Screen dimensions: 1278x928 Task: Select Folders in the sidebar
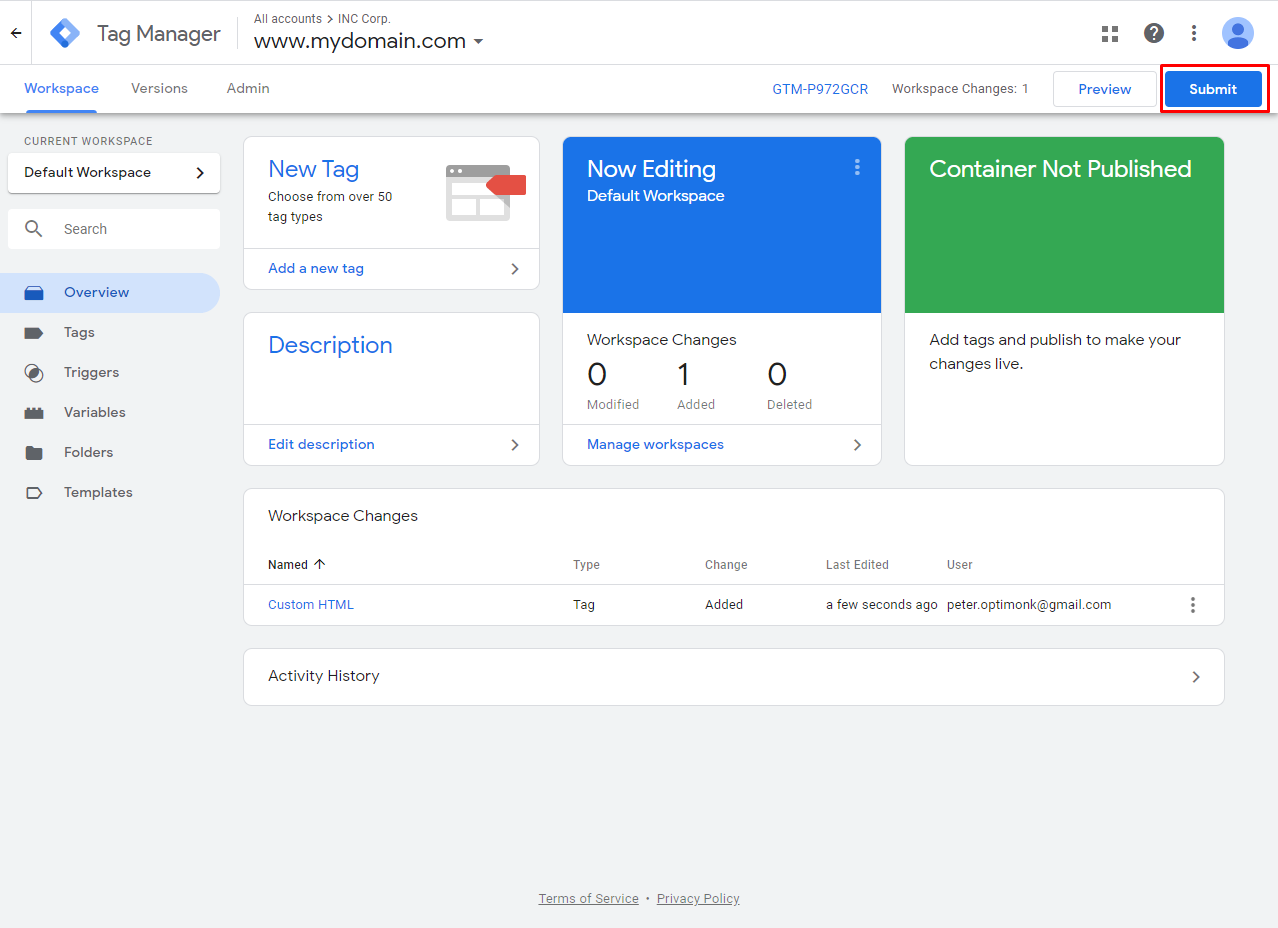(x=110, y=453)
